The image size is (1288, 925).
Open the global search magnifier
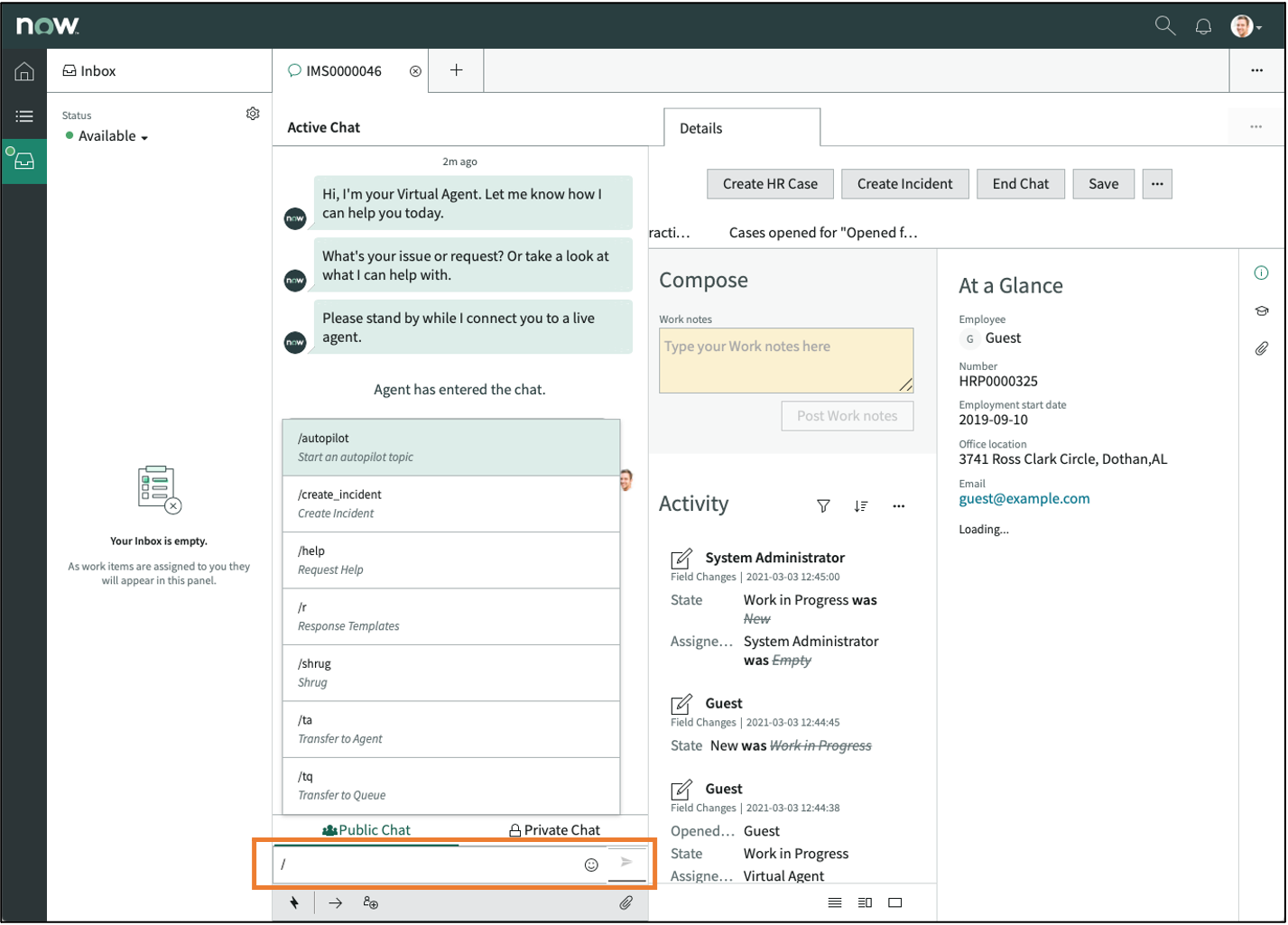pos(1165,25)
